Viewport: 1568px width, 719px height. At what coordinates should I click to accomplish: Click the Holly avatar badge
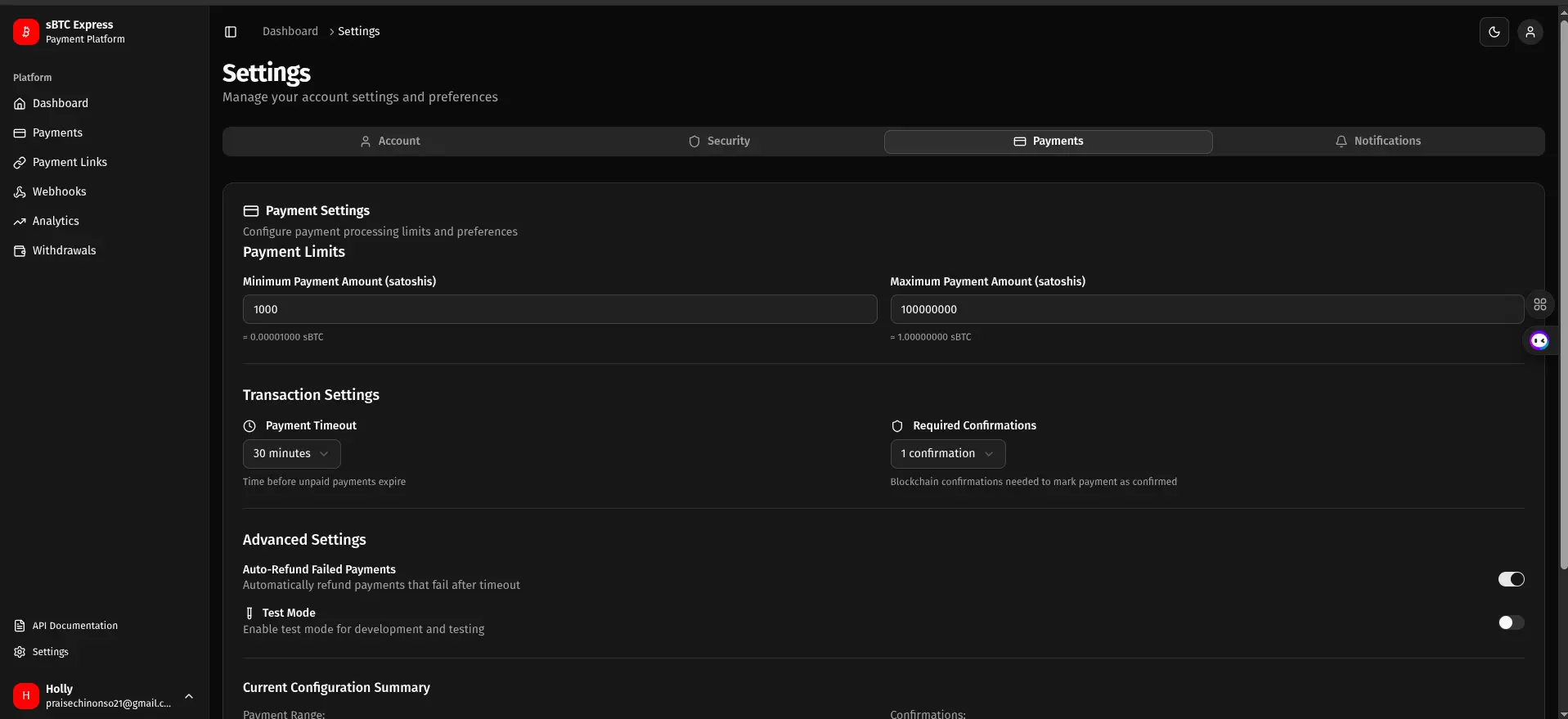coord(26,696)
